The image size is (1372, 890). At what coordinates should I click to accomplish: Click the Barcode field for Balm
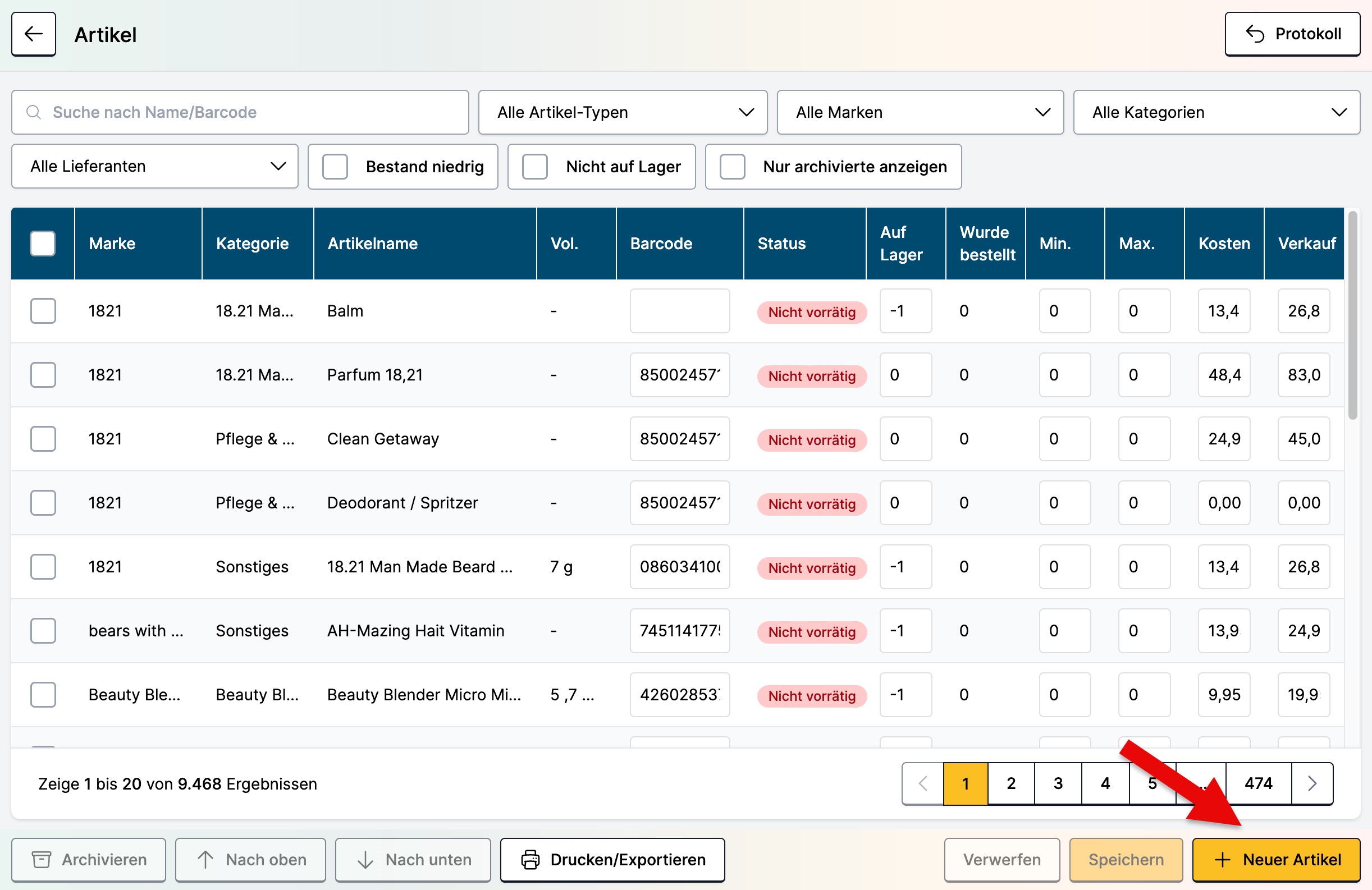click(x=680, y=311)
